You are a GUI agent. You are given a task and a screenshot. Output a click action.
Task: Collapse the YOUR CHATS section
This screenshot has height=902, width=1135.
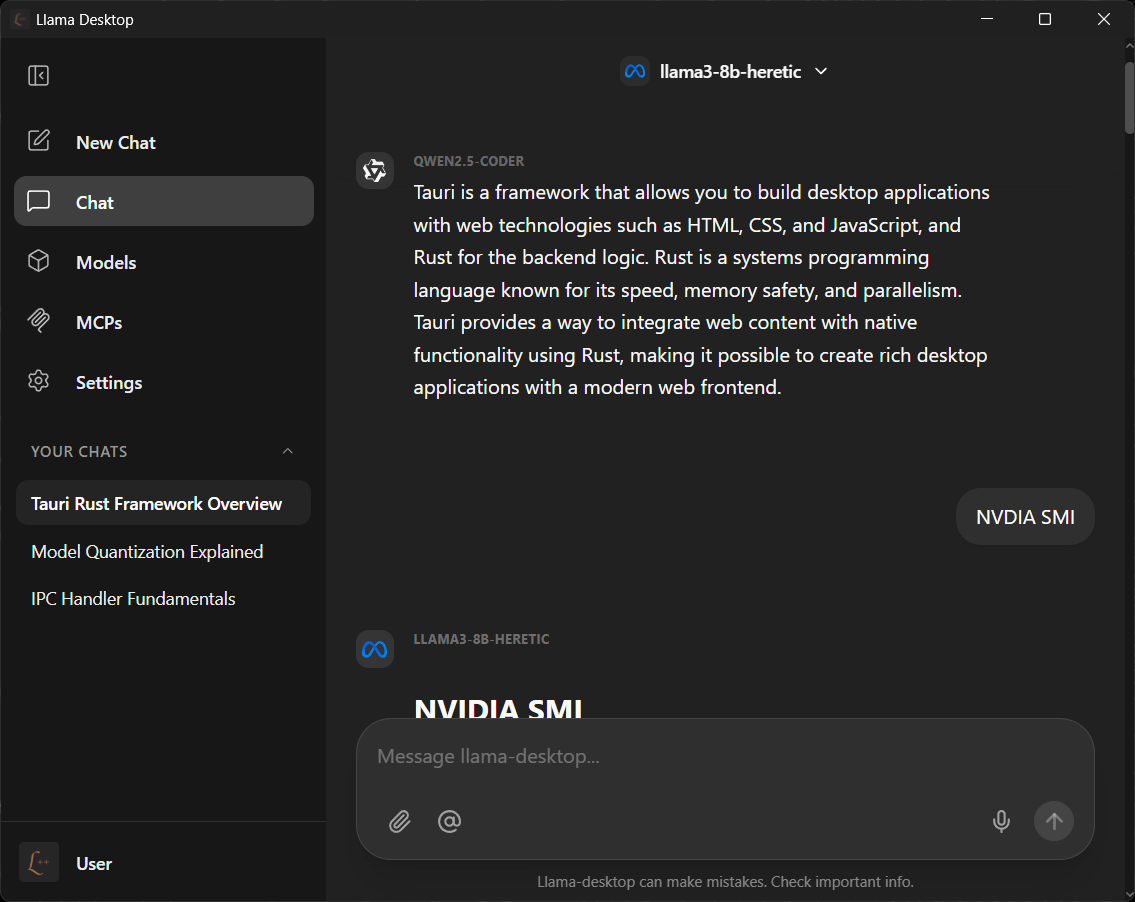pos(288,451)
